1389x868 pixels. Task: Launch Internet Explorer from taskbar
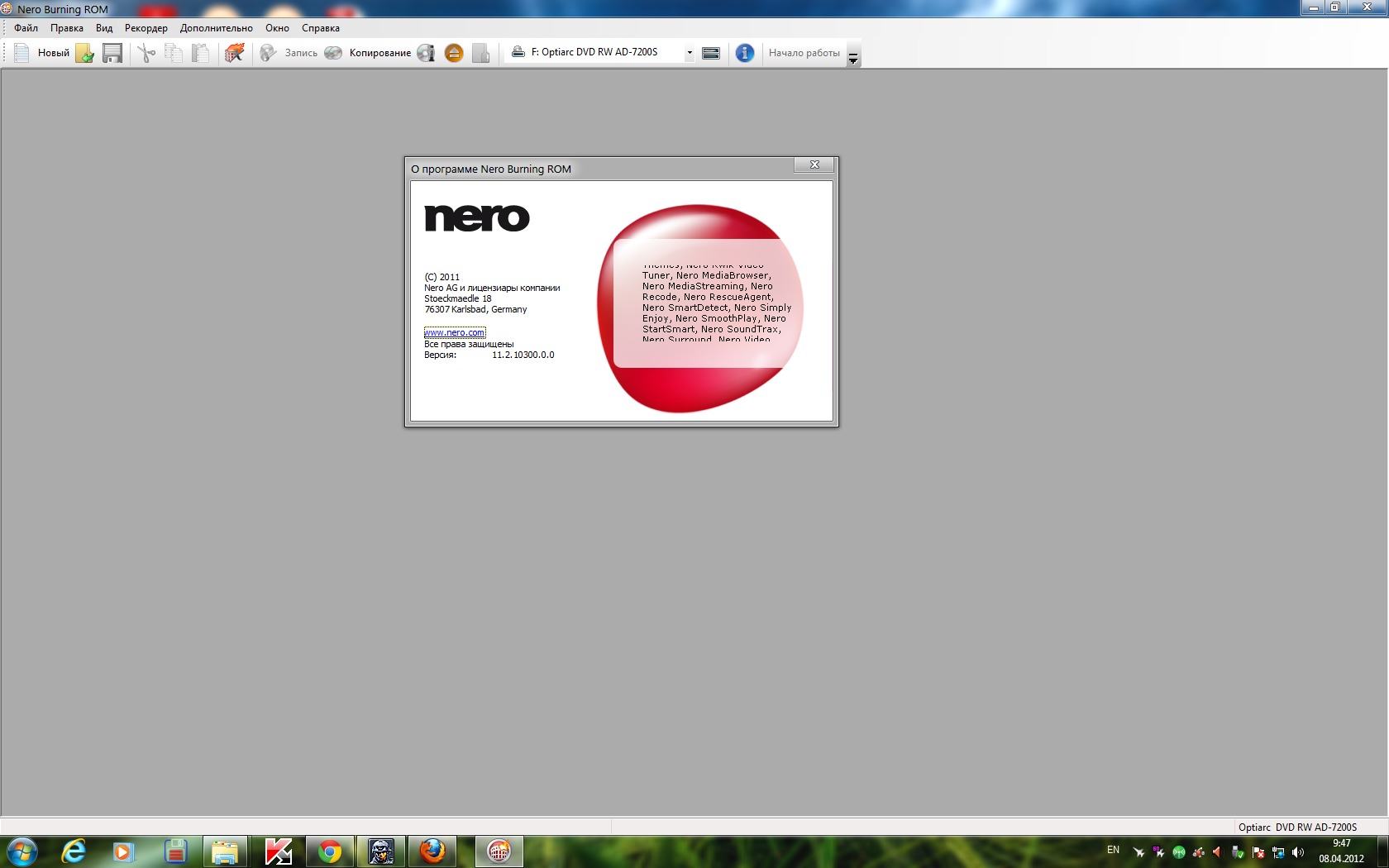(x=74, y=851)
